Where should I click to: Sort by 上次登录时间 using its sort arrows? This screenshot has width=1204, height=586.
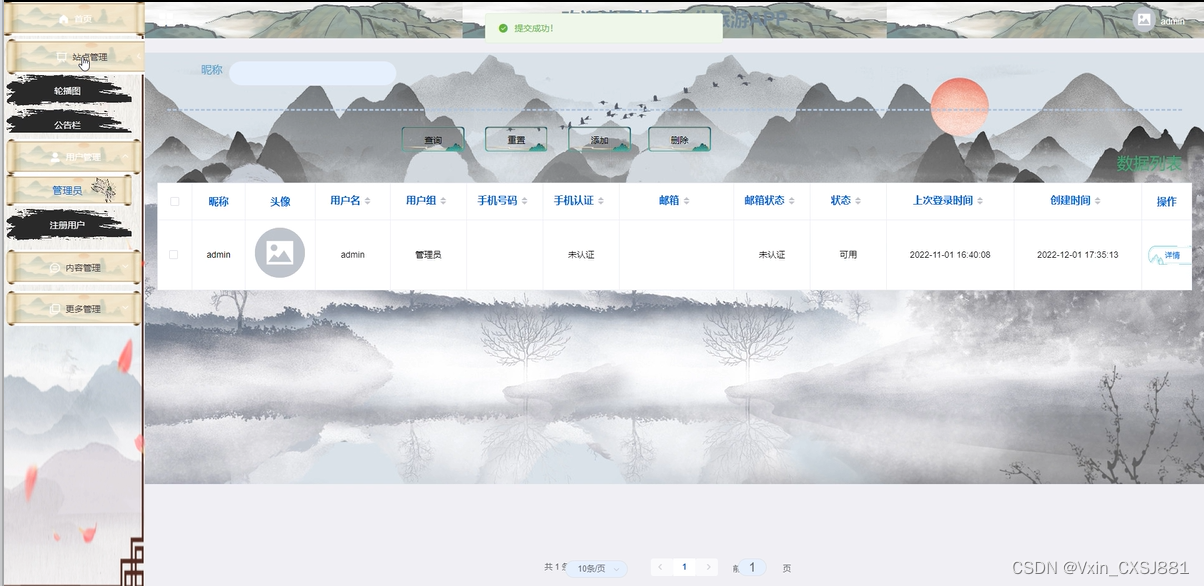point(980,201)
